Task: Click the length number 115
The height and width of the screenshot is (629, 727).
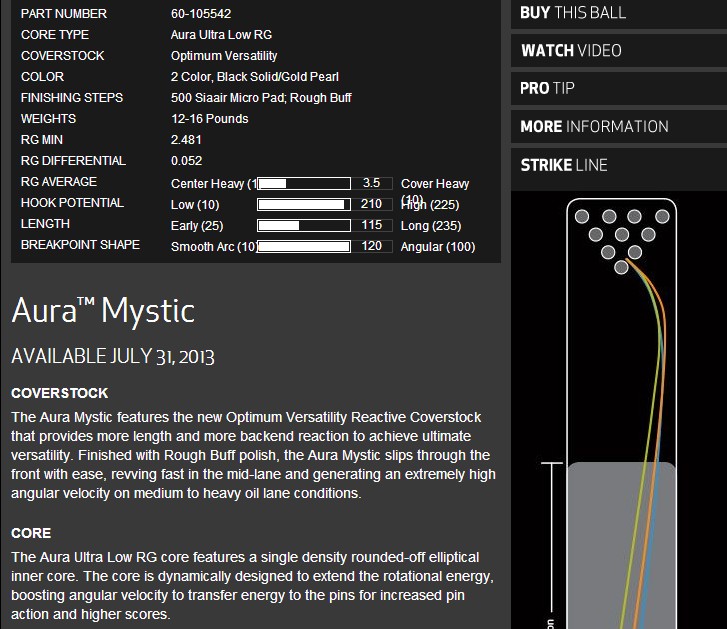Action: click(371, 225)
